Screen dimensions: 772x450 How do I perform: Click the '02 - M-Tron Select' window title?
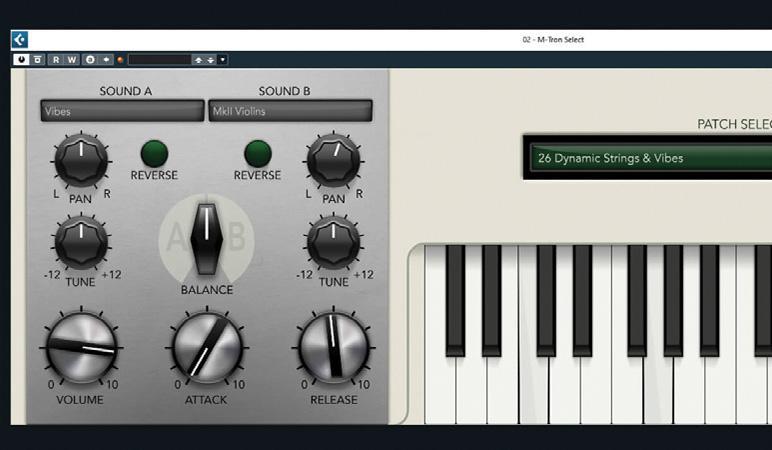pos(553,40)
